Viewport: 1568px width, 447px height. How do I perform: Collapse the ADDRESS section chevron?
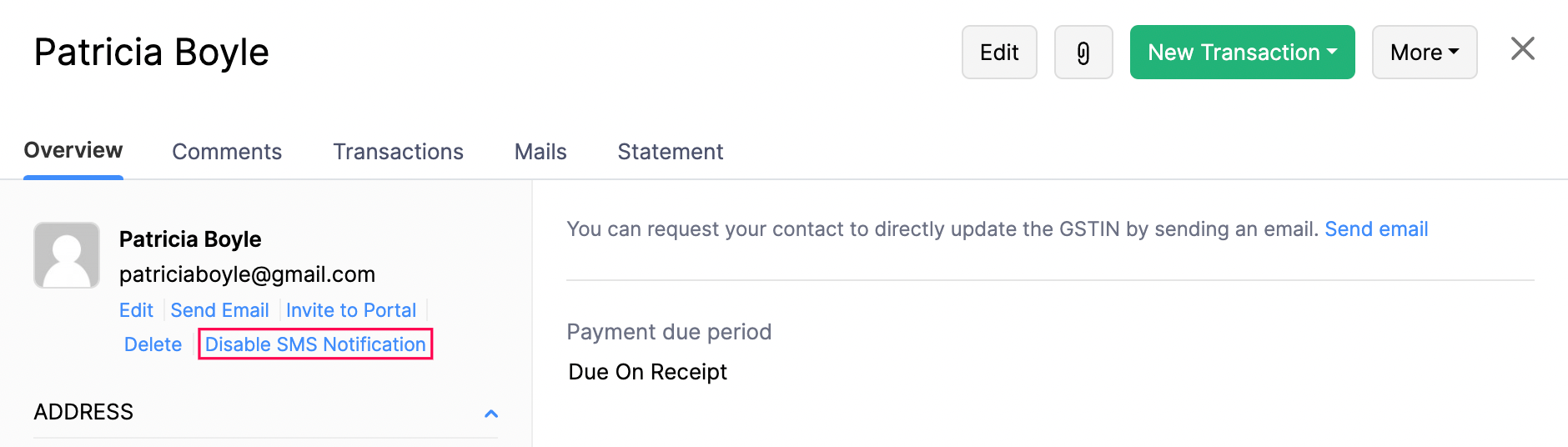tap(491, 414)
